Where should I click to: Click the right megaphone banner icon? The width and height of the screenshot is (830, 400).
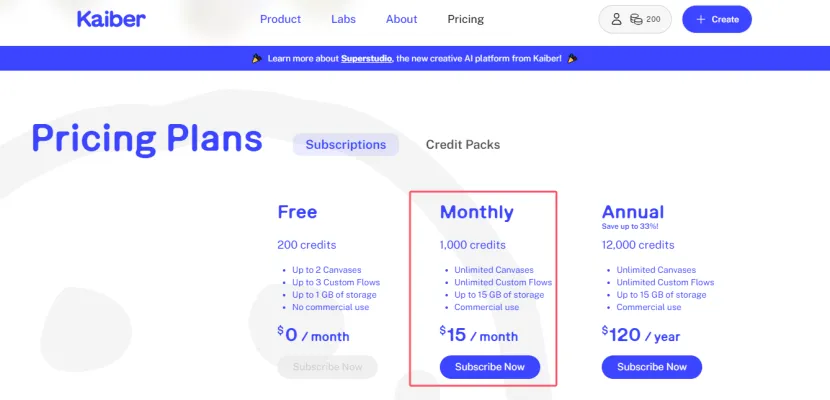[x=573, y=59]
